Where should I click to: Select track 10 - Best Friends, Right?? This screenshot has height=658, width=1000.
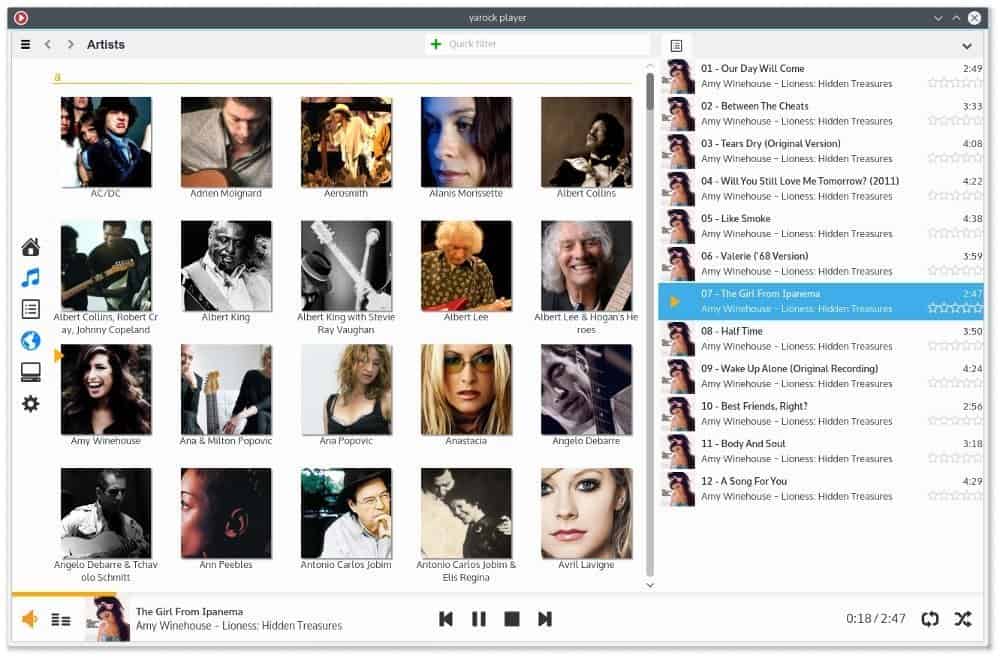[821, 414]
